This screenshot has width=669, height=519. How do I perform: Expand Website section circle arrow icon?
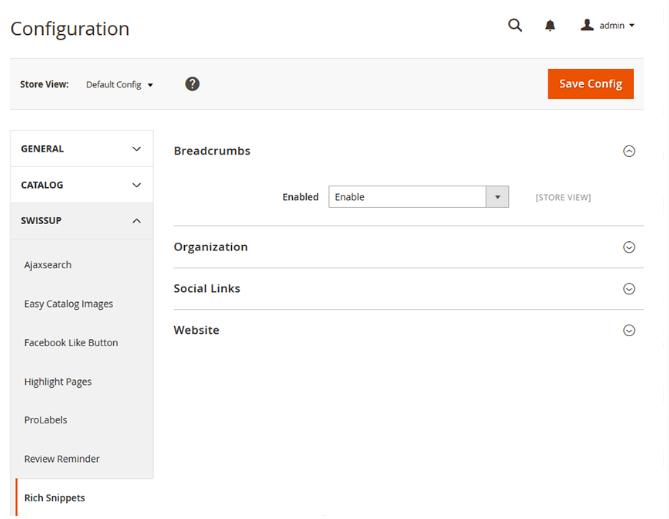click(x=629, y=330)
